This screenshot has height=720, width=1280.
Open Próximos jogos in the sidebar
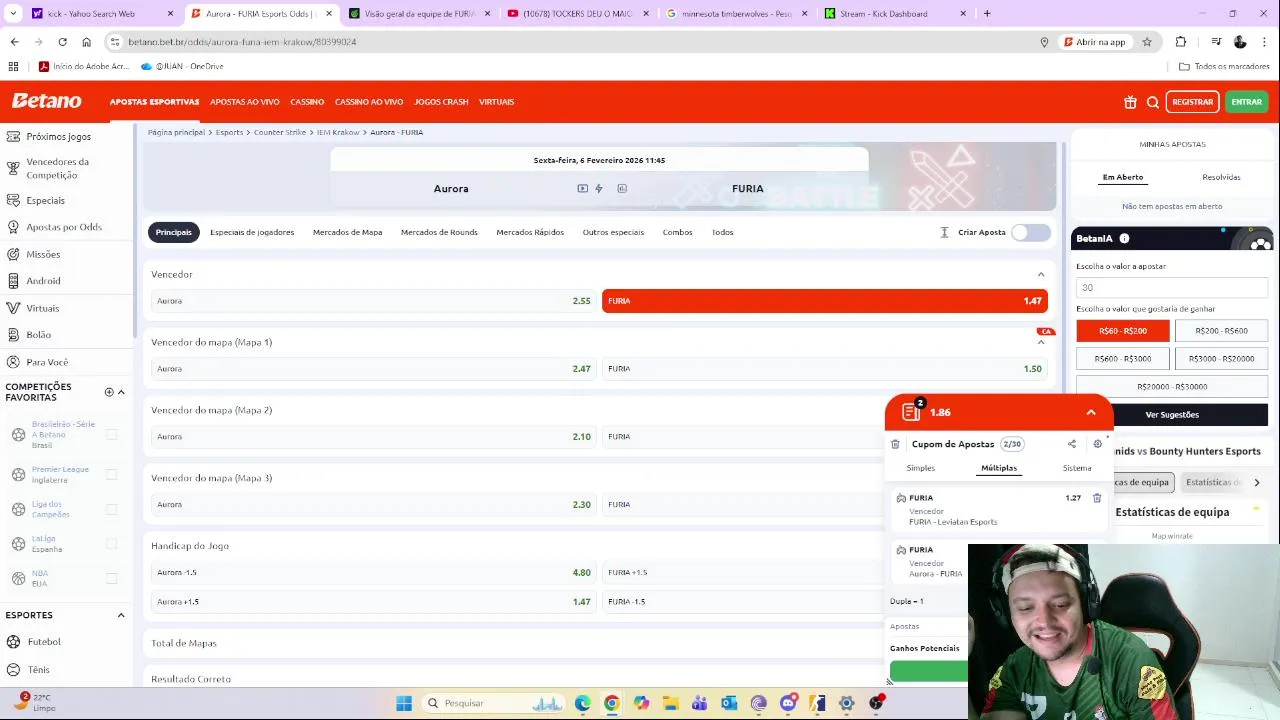58,136
